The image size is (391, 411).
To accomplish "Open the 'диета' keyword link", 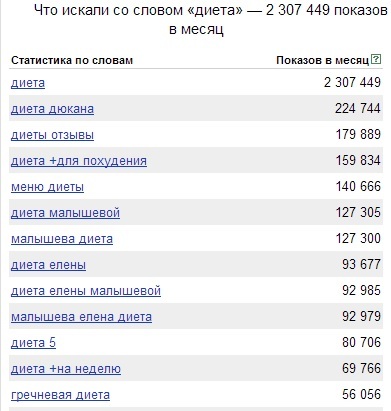I will 28,83.
